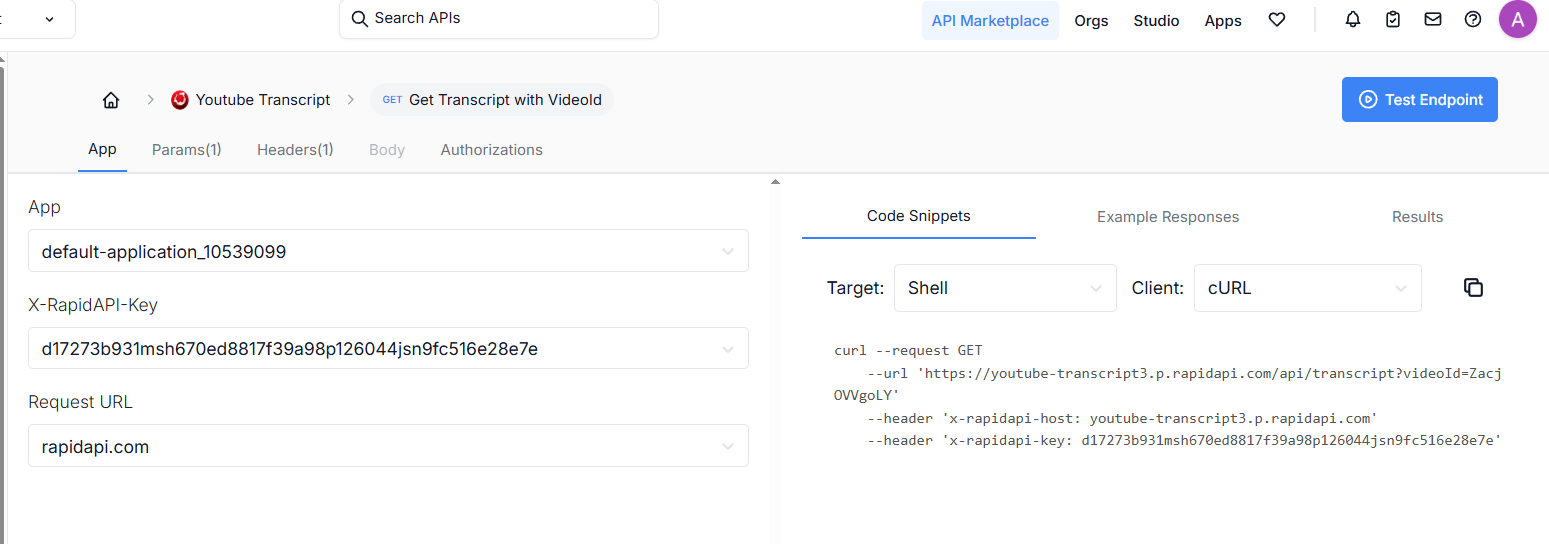1549x544 pixels.
Task: Switch to the Params(1) tab
Action: 187,150
